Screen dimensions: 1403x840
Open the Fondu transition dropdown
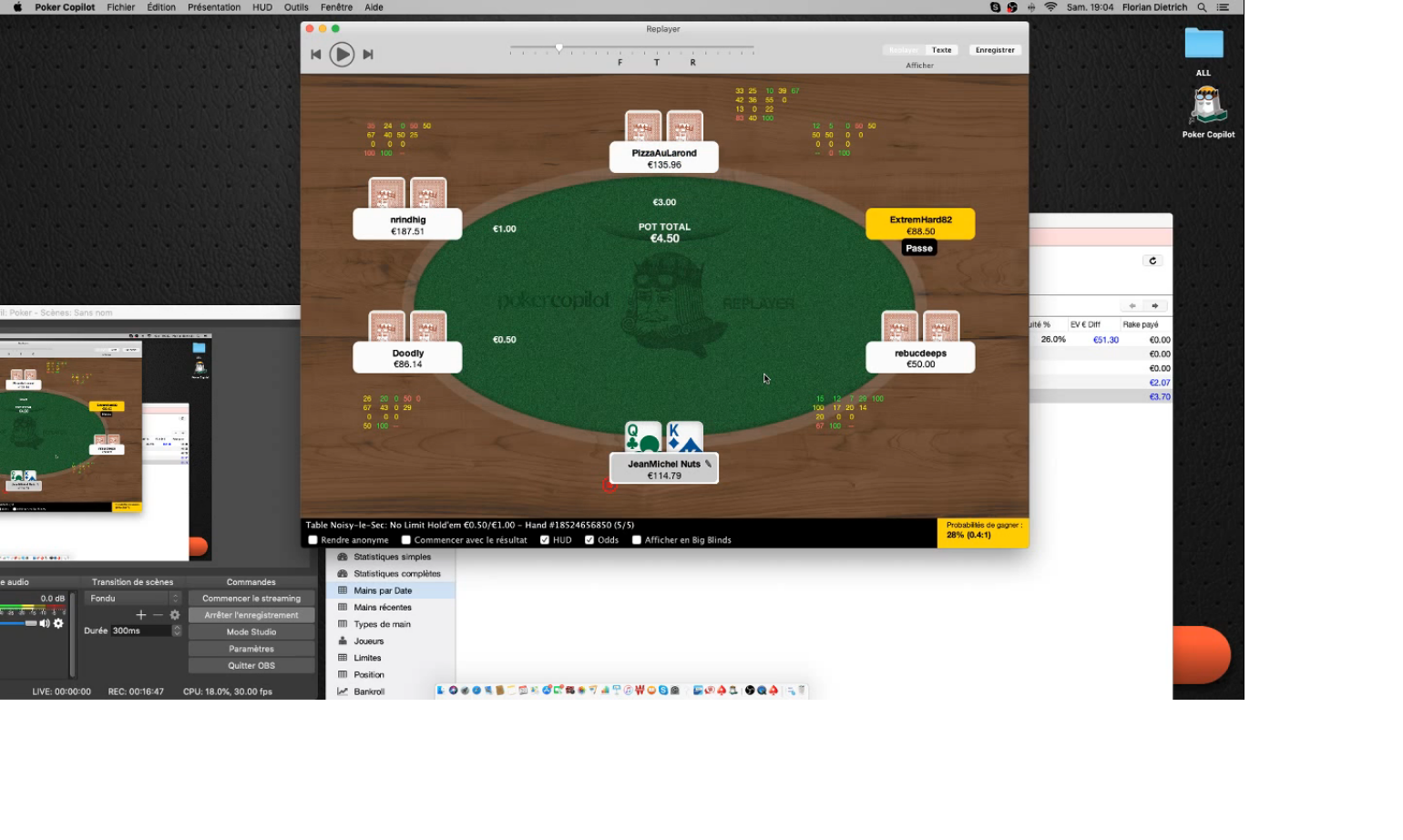[133, 599]
